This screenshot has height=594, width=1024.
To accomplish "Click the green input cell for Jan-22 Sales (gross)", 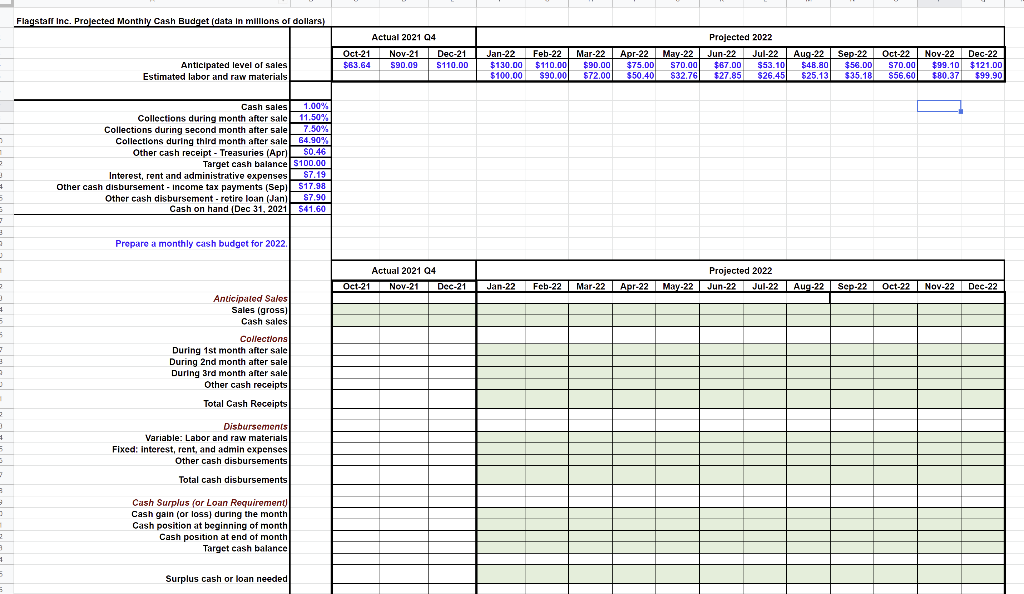I will tap(502, 310).
